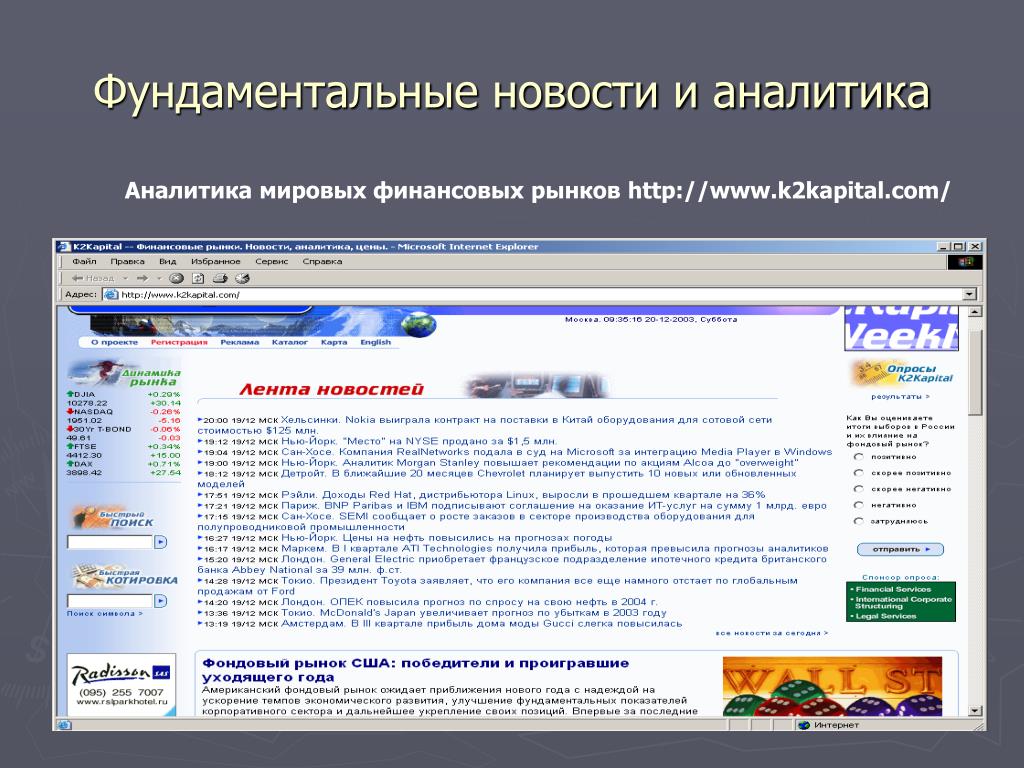Screen dimensions: 1024x768
Task: Expand the address bar dropdown
Action: pos(970,295)
